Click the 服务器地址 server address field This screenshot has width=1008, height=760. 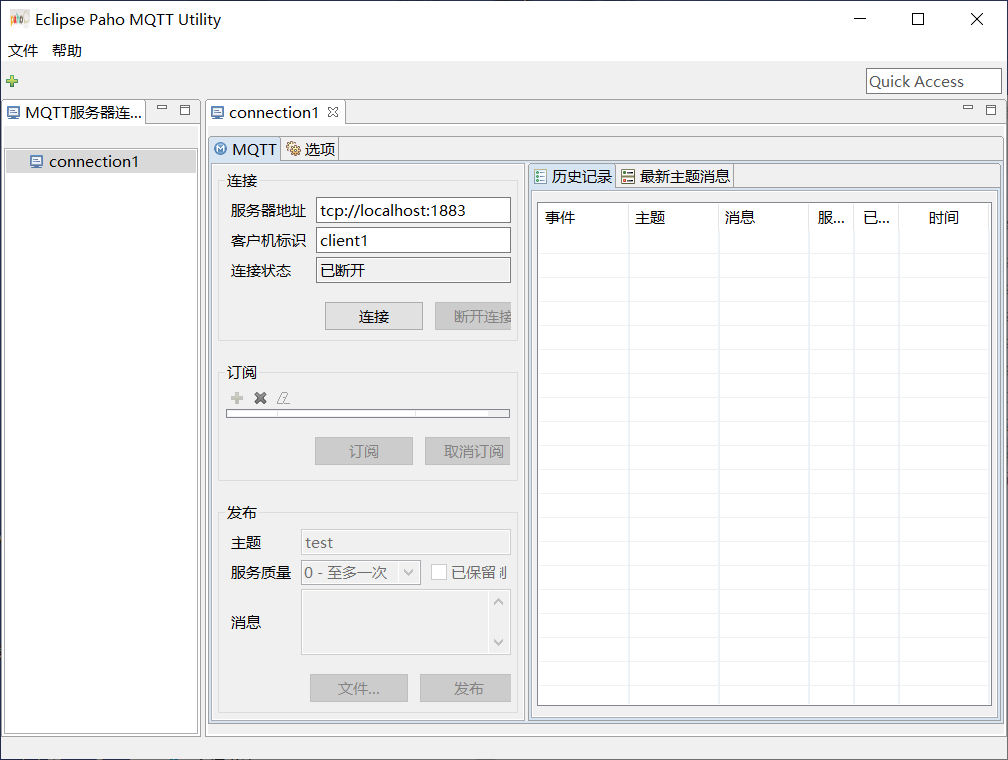pyautogui.click(x=412, y=210)
